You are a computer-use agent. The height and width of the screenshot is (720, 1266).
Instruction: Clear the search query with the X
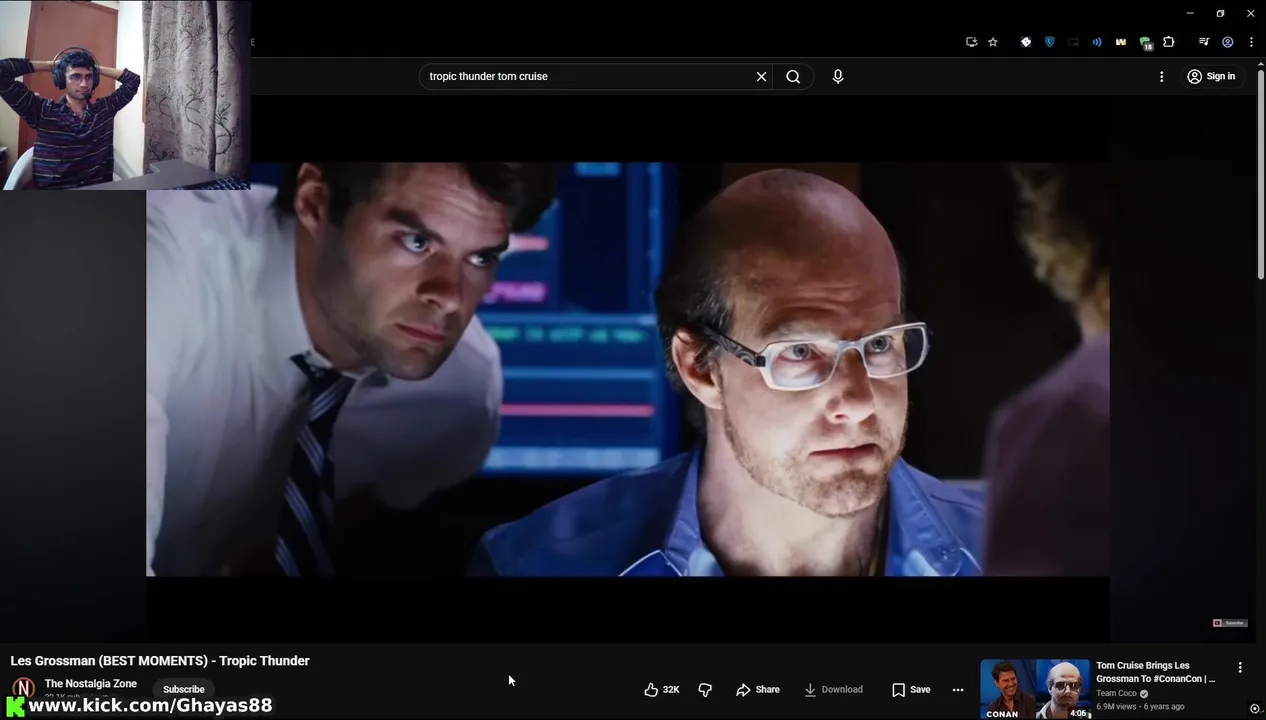761,76
